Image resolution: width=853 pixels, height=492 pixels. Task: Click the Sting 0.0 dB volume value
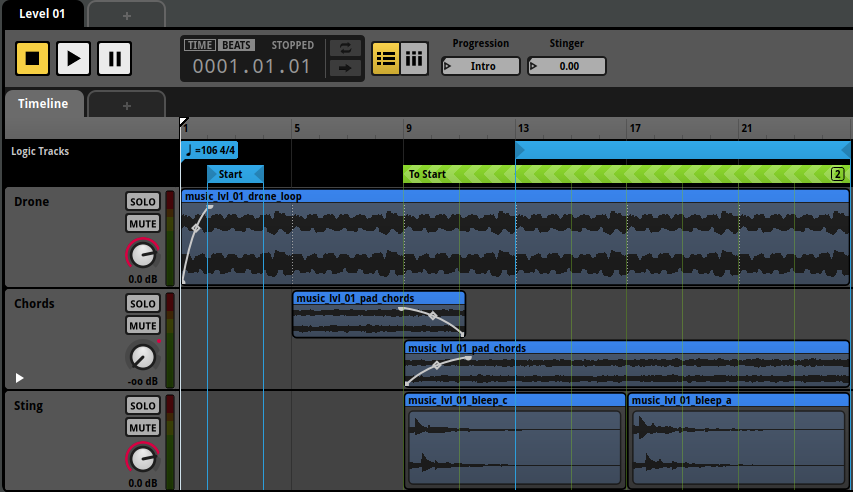(143, 483)
